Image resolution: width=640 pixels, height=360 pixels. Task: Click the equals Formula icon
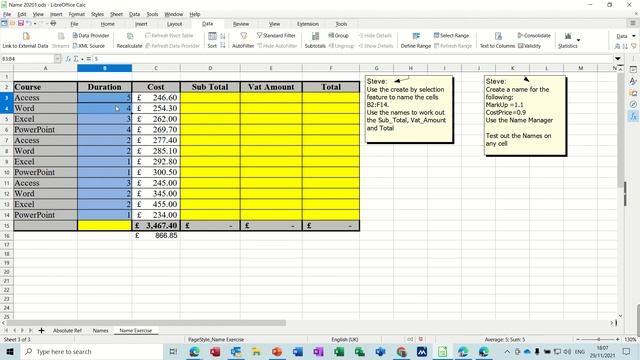(88, 59)
